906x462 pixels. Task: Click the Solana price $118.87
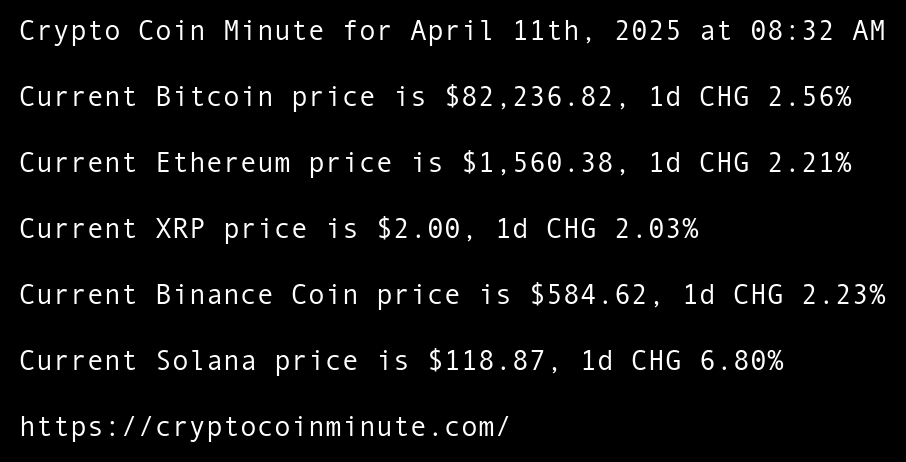[486, 361]
